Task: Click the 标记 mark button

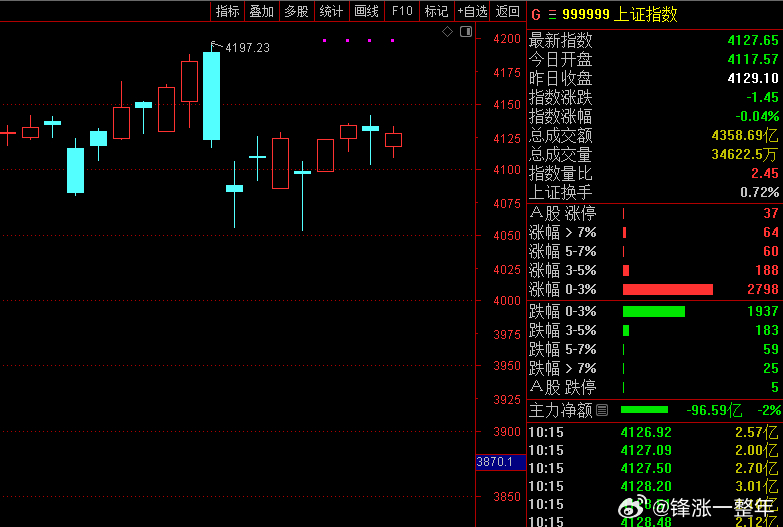Action: coord(436,11)
